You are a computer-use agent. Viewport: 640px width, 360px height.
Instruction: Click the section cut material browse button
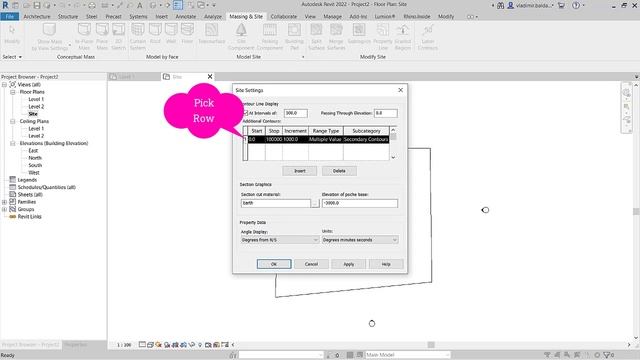click(315, 203)
